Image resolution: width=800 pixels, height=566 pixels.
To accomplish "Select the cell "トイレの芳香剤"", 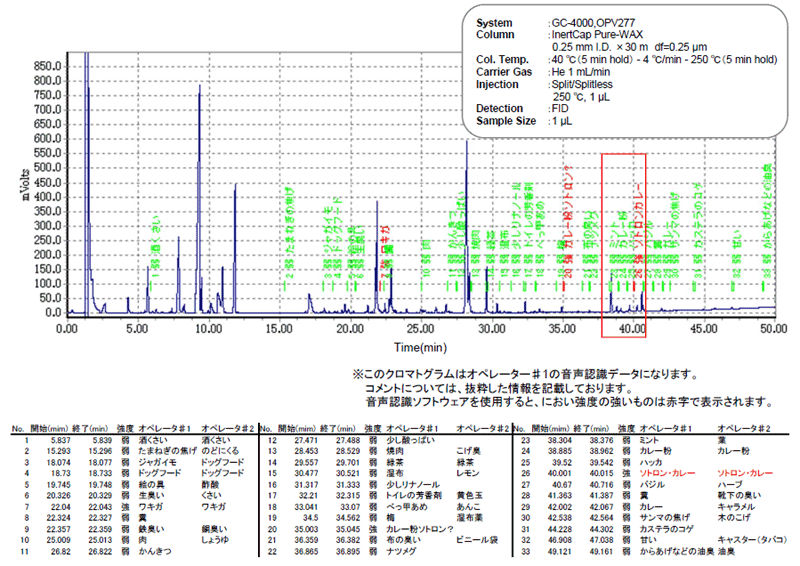I will point(414,496).
